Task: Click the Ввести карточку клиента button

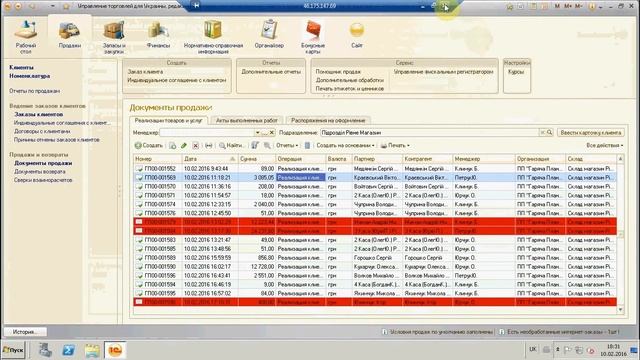Action: [591, 133]
